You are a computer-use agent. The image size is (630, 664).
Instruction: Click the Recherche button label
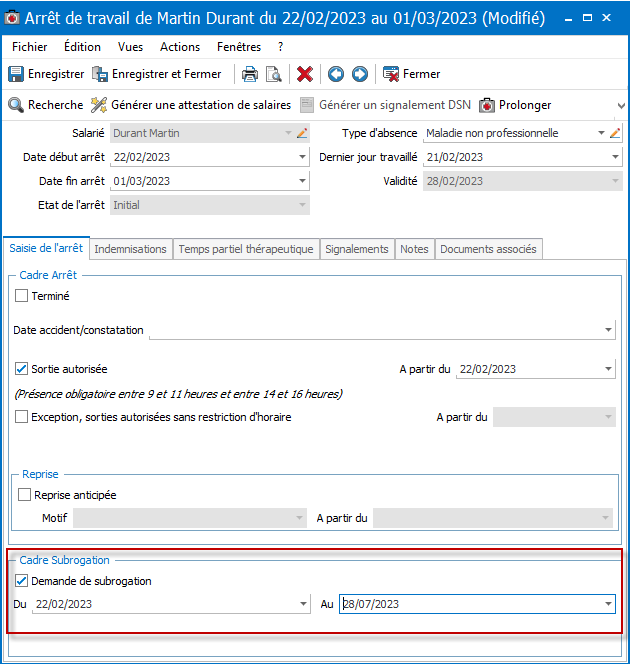(x=55, y=105)
